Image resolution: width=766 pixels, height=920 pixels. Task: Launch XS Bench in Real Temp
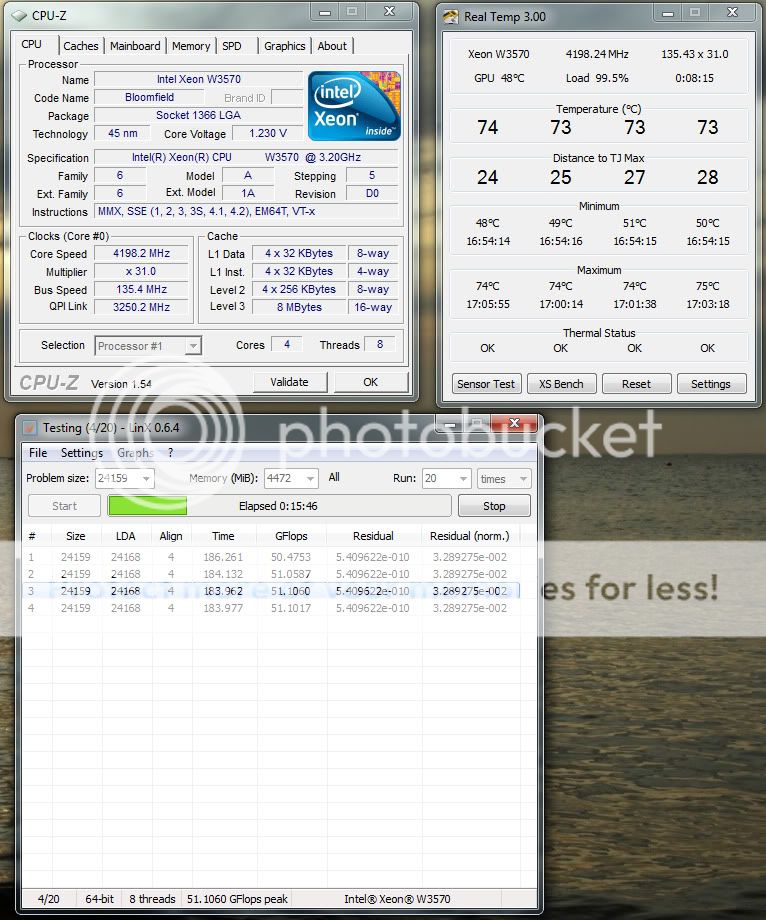click(x=561, y=384)
